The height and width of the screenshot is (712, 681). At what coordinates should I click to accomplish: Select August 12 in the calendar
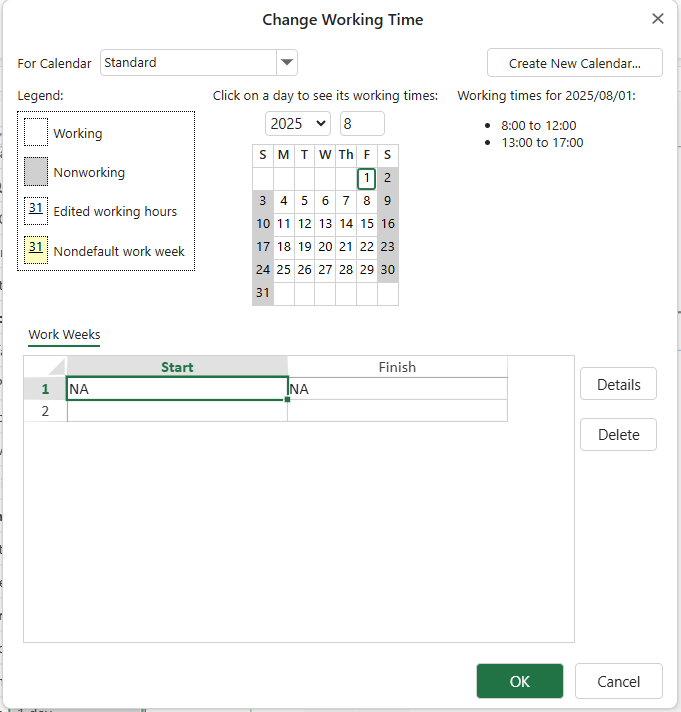coord(304,224)
